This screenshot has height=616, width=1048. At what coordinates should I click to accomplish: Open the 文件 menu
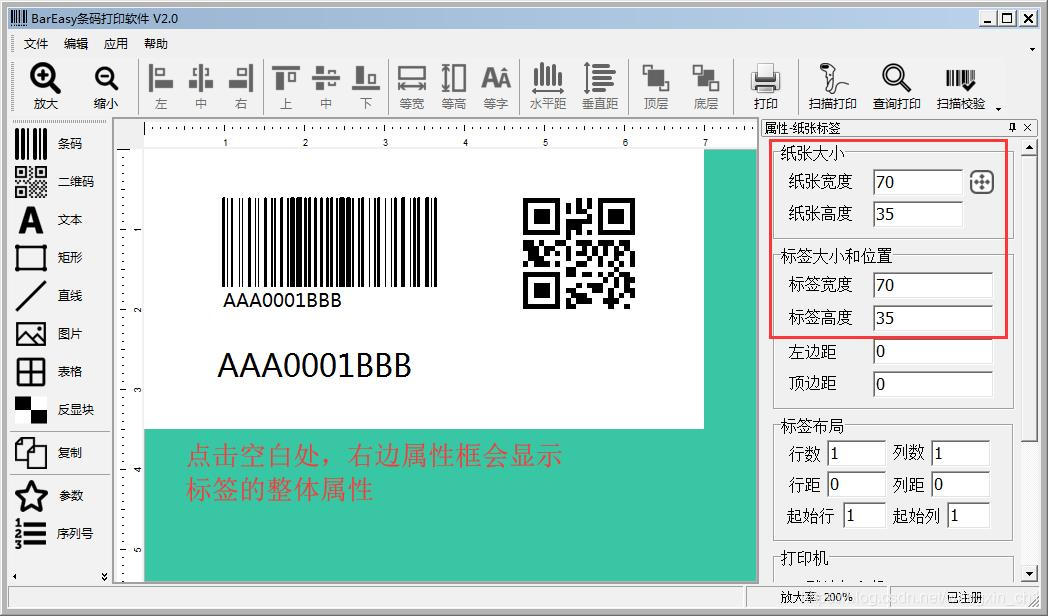(x=36, y=43)
